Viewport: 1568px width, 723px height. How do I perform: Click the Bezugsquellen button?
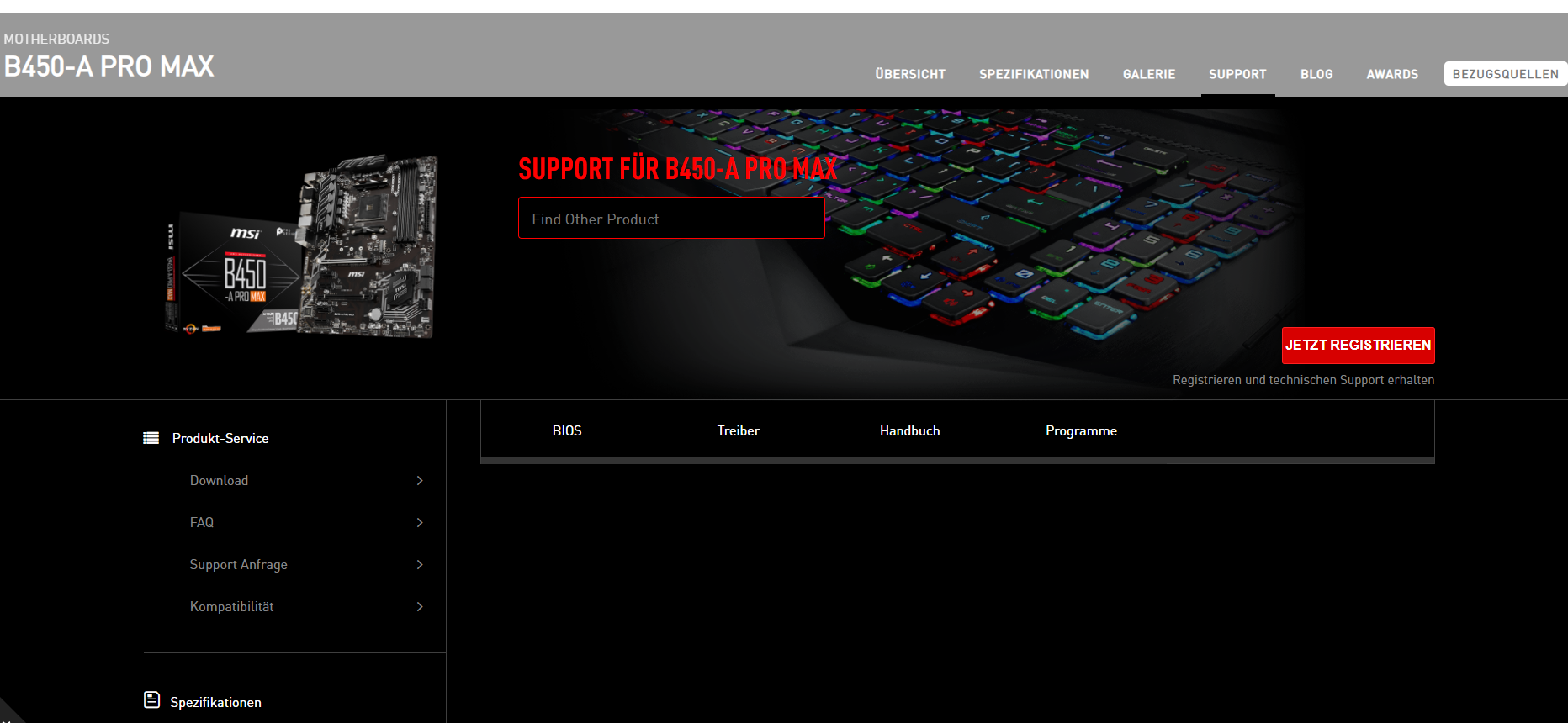[1506, 74]
